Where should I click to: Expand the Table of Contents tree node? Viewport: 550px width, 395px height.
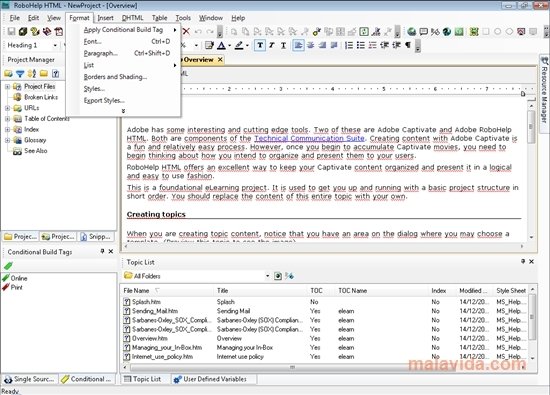pyautogui.click(x=7, y=119)
